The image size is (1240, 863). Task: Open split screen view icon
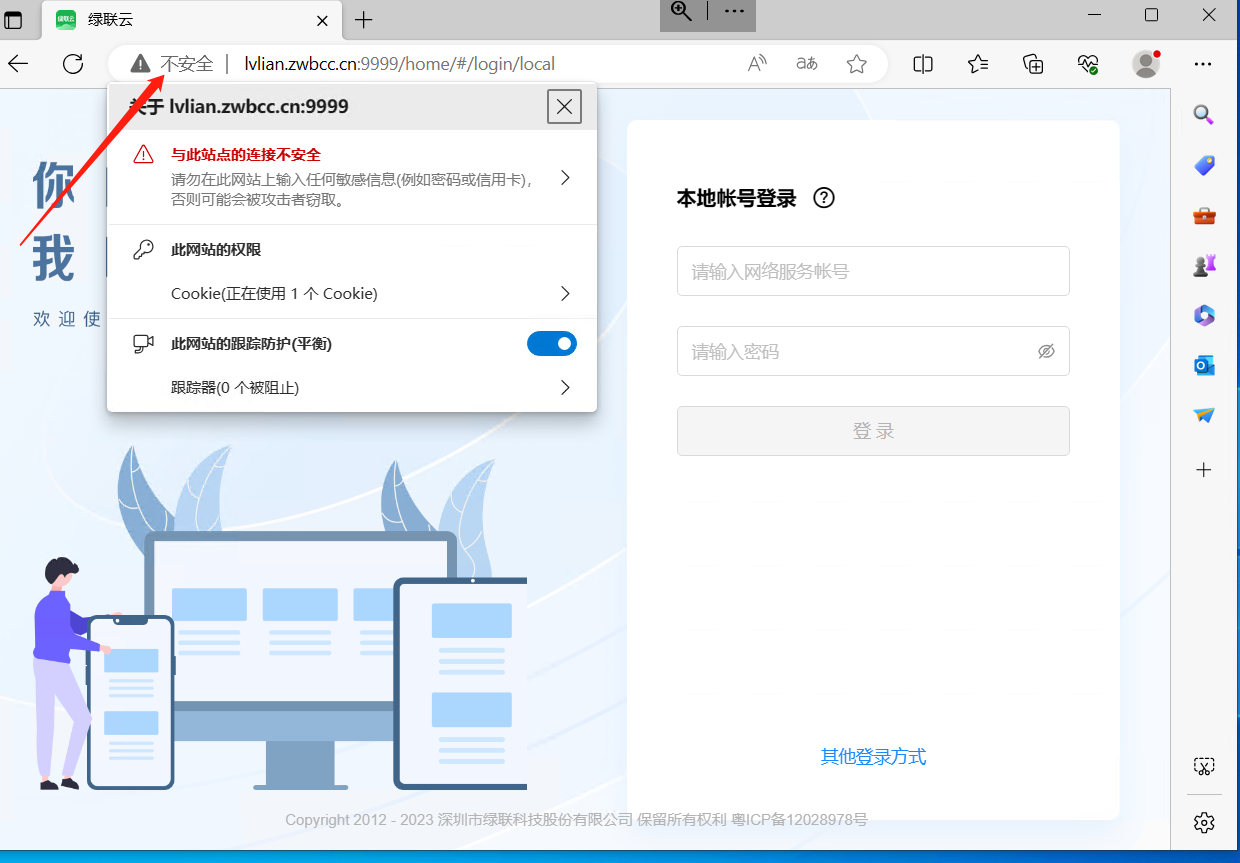tap(923, 64)
